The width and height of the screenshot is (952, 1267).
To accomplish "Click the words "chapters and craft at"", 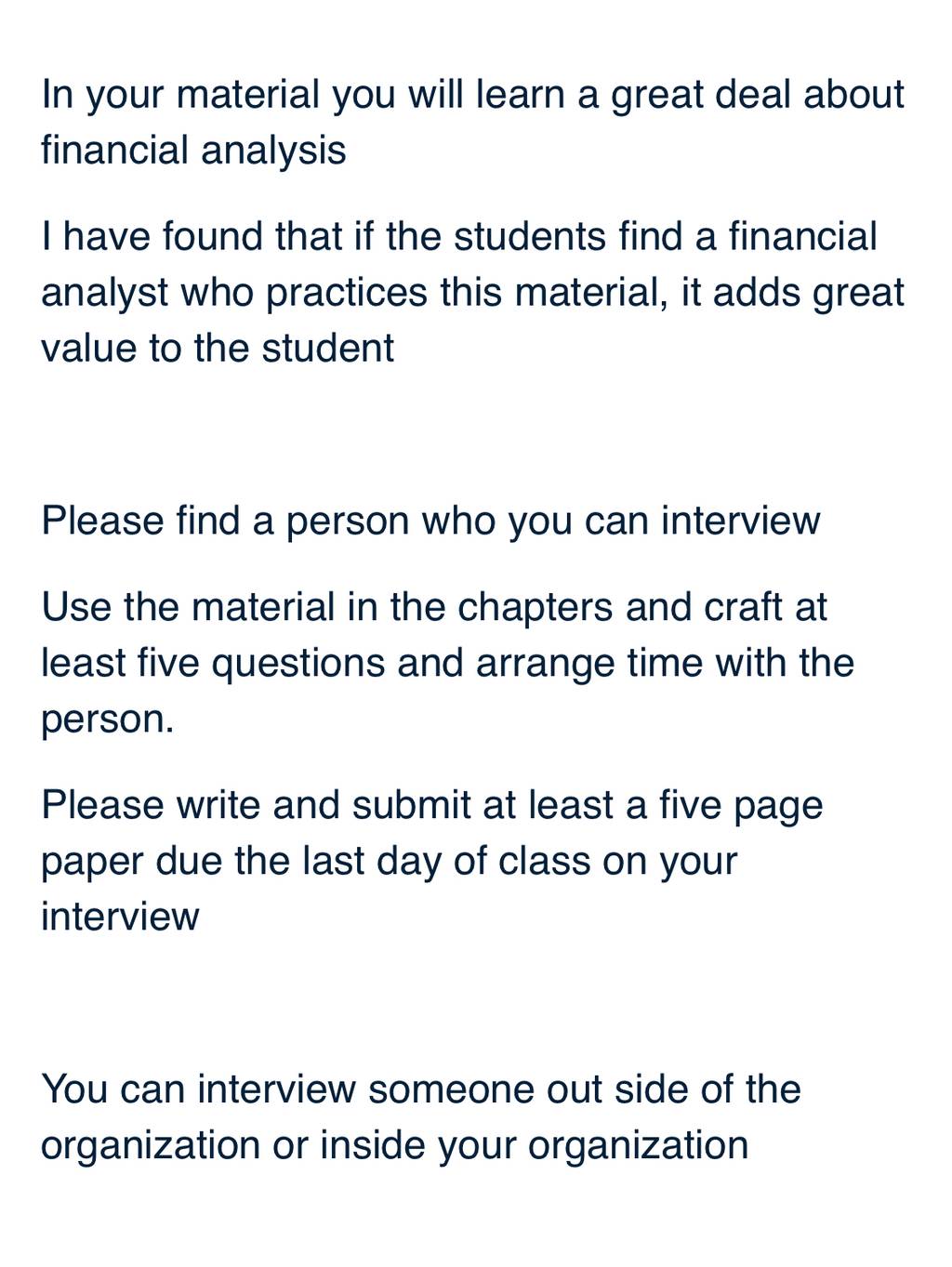I will coord(642,607).
